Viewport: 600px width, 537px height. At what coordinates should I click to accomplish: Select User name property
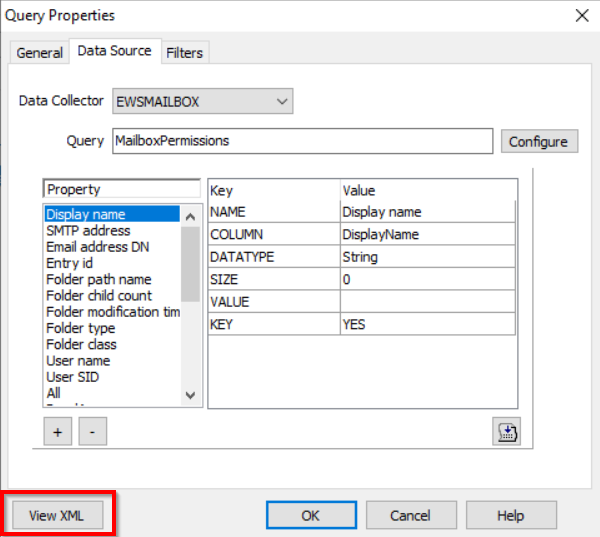(112, 361)
